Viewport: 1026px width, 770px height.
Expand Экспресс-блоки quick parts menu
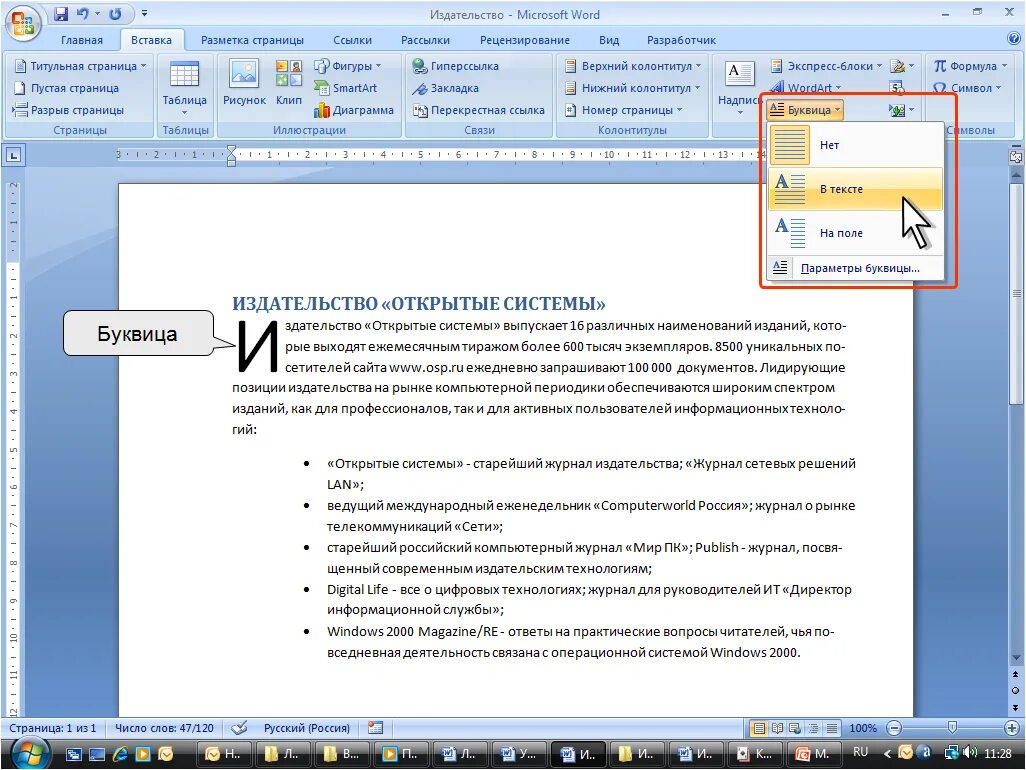(827, 66)
